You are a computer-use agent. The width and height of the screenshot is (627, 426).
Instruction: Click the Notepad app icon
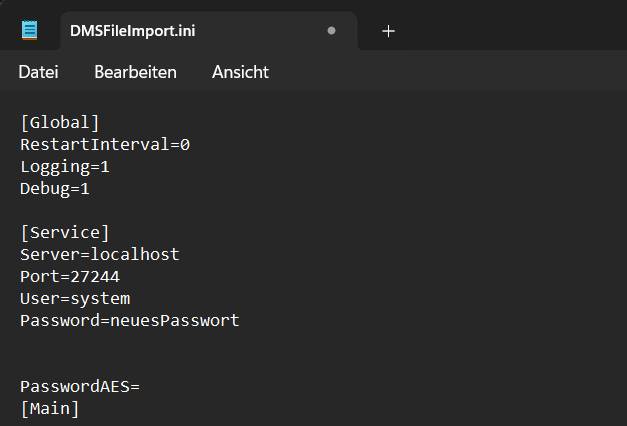[29, 30]
